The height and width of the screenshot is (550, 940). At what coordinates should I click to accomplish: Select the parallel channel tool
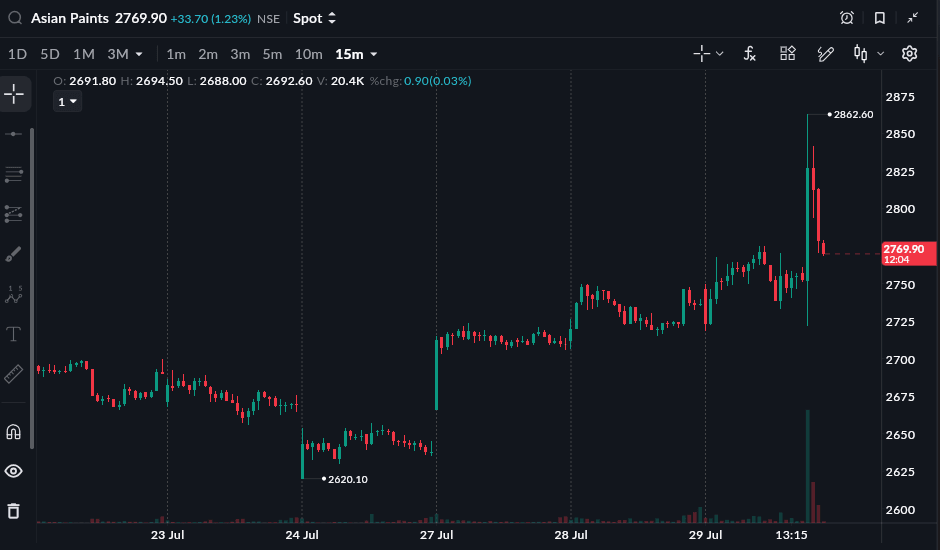point(14,214)
